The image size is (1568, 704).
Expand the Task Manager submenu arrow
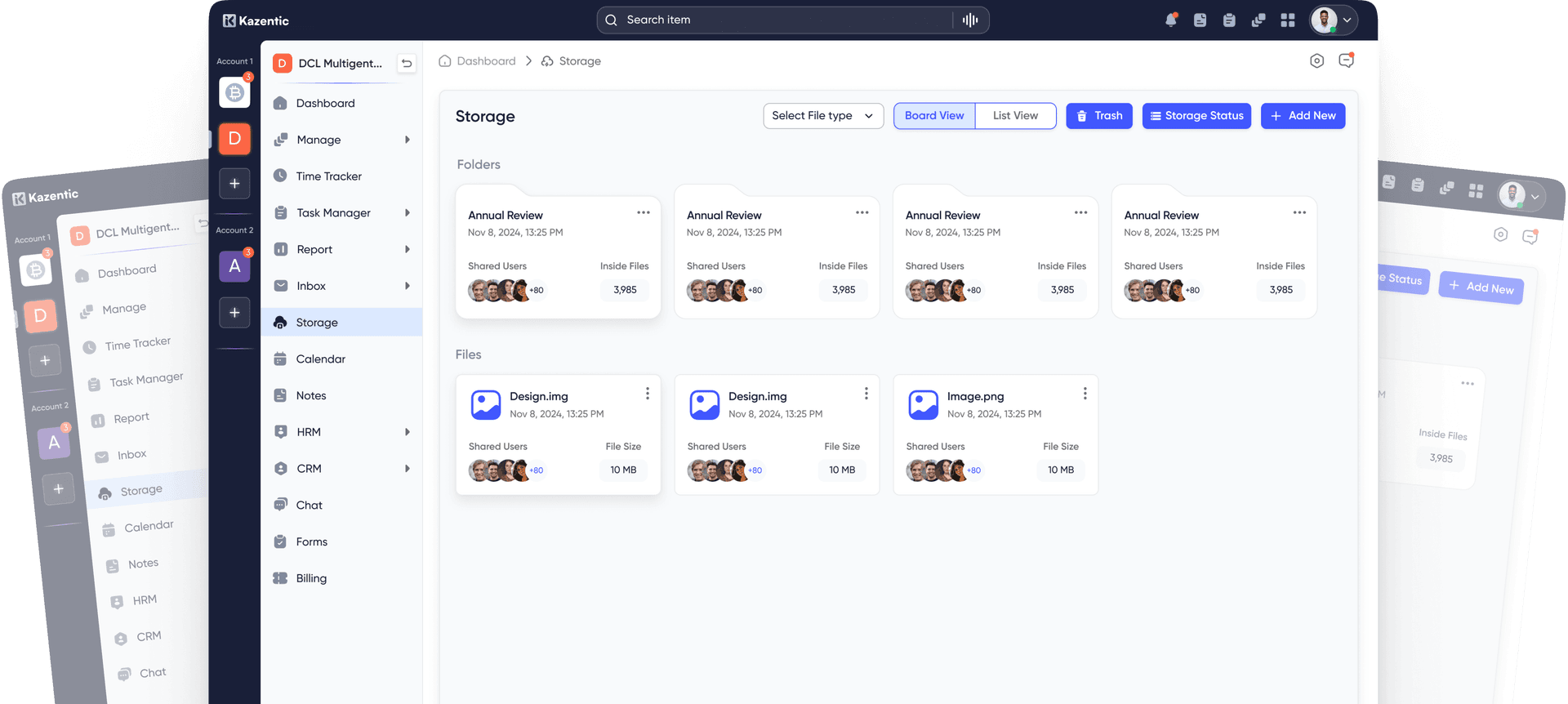pyautogui.click(x=408, y=213)
